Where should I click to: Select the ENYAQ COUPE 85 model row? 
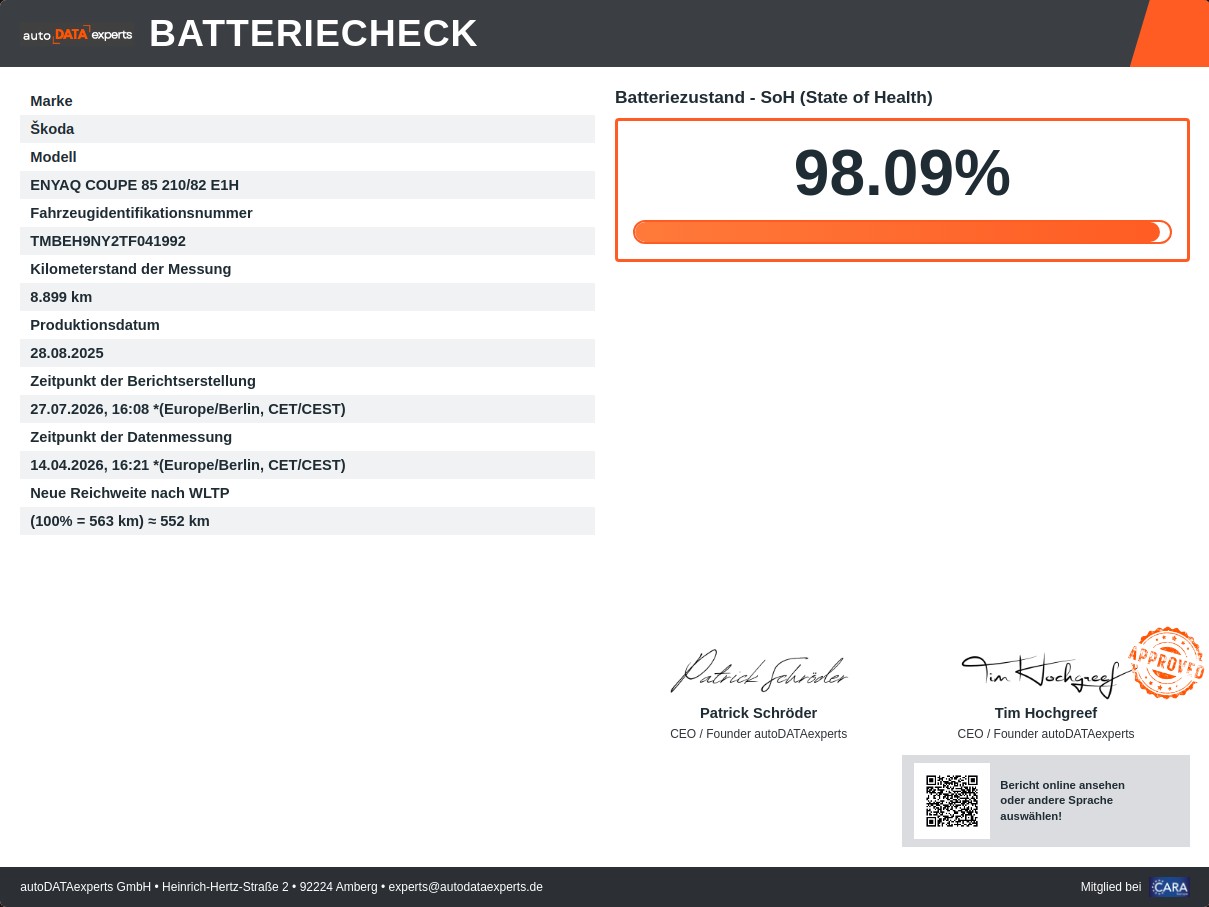click(307, 185)
